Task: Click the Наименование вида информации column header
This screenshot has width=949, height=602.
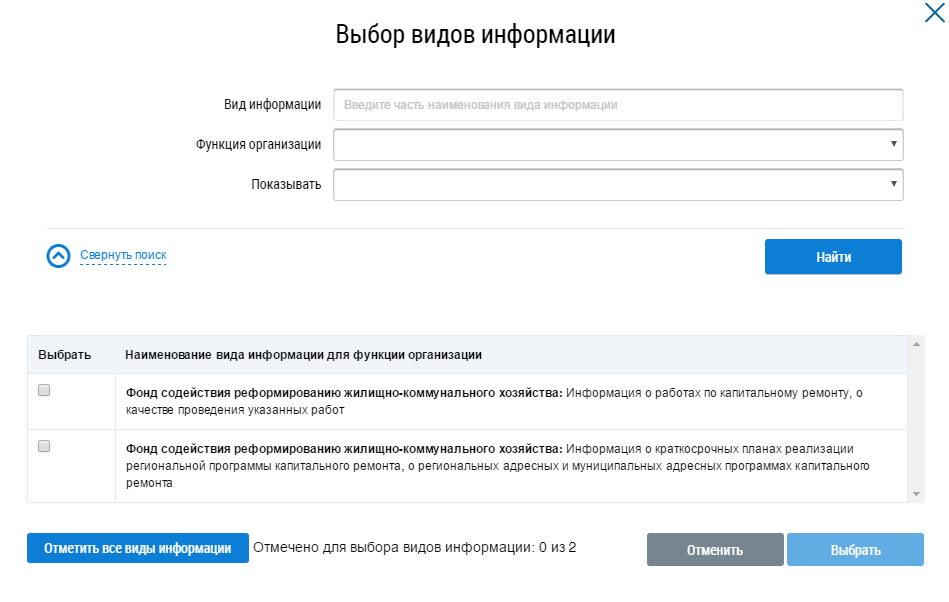Action: pos(303,355)
